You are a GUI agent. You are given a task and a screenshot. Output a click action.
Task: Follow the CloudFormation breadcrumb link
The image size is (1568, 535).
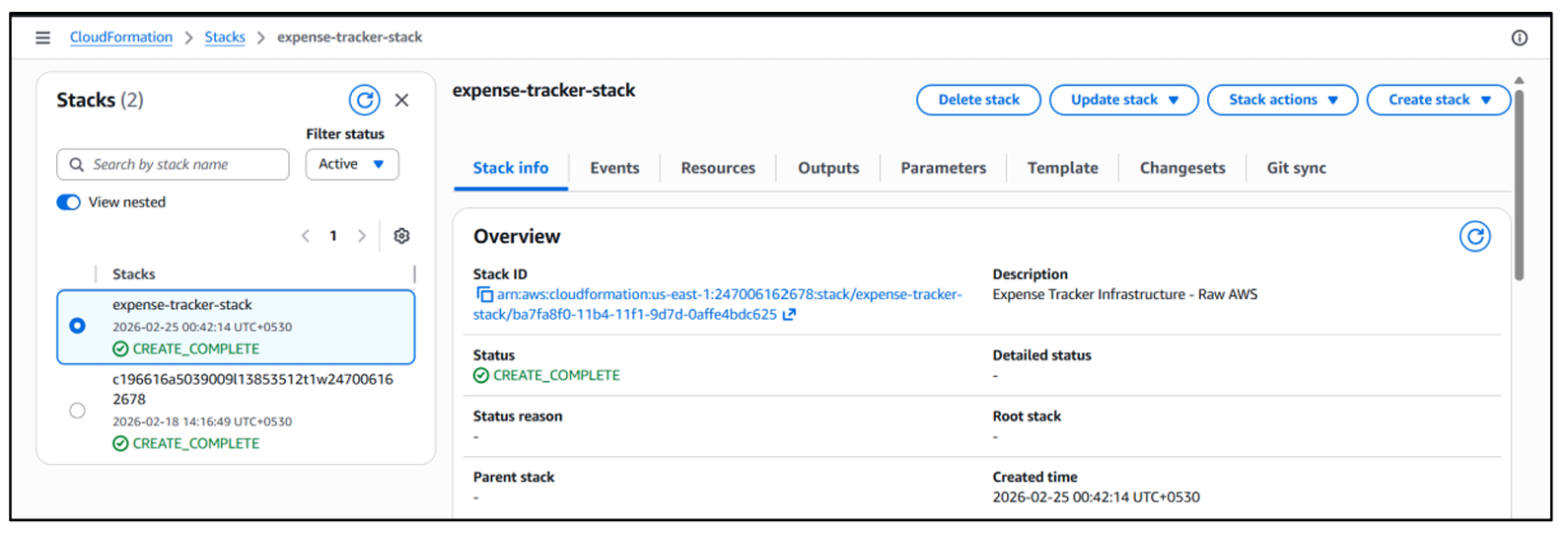coord(121,38)
